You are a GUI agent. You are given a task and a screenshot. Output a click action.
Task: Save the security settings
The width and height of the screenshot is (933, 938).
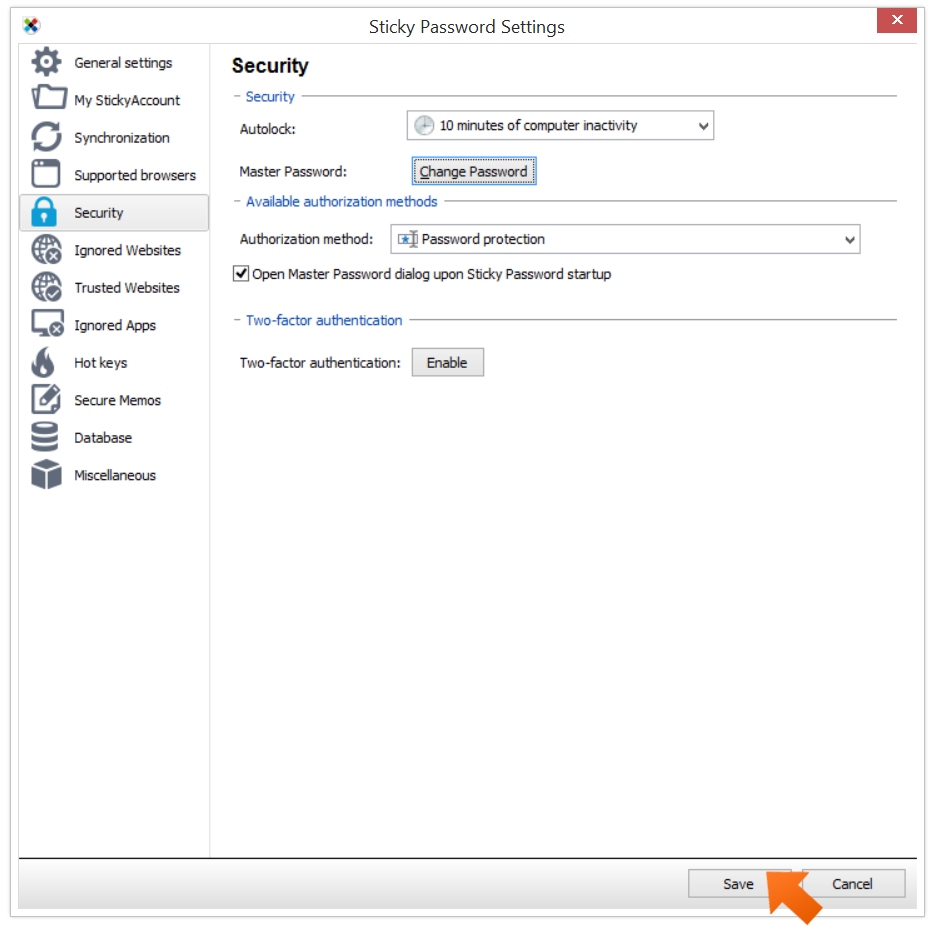click(739, 883)
